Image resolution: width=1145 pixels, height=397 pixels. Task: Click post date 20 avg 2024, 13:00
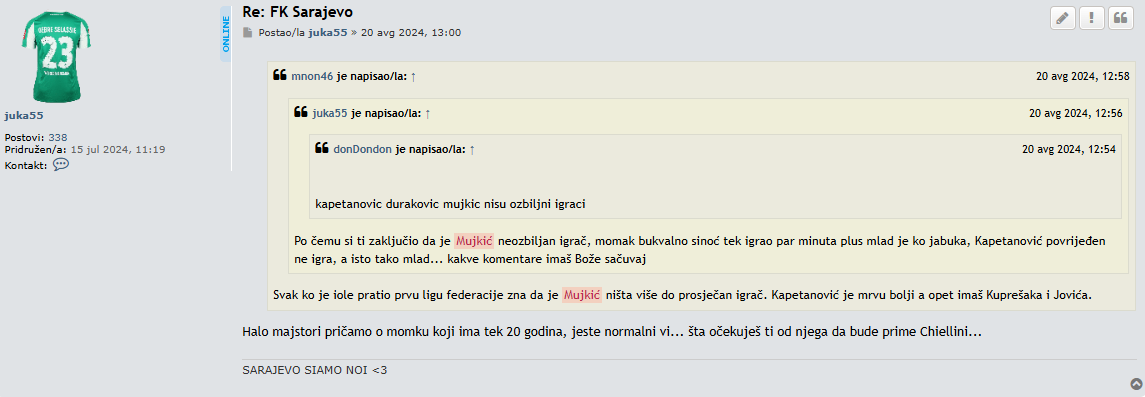click(x=411, y=33)
